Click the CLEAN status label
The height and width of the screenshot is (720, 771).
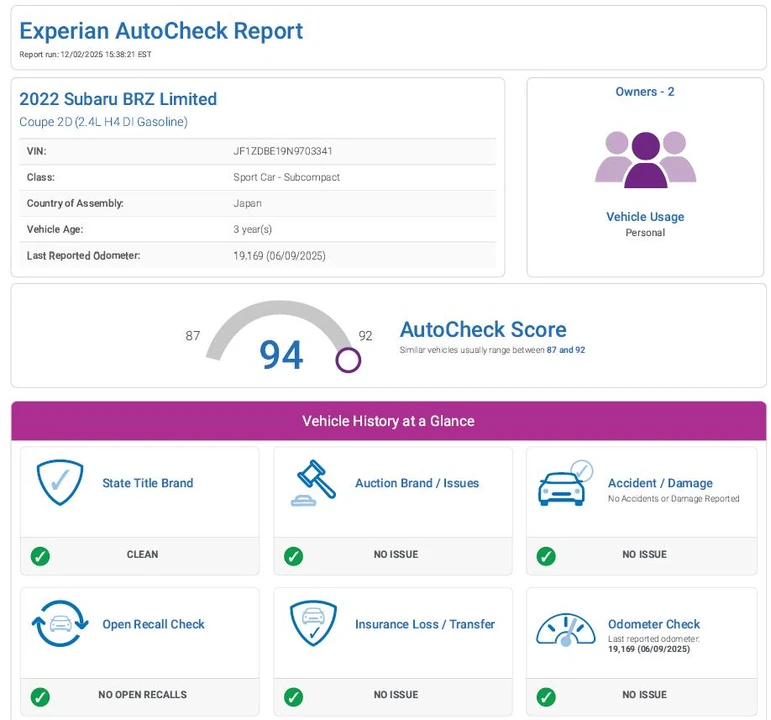click(x=143, y=554)
